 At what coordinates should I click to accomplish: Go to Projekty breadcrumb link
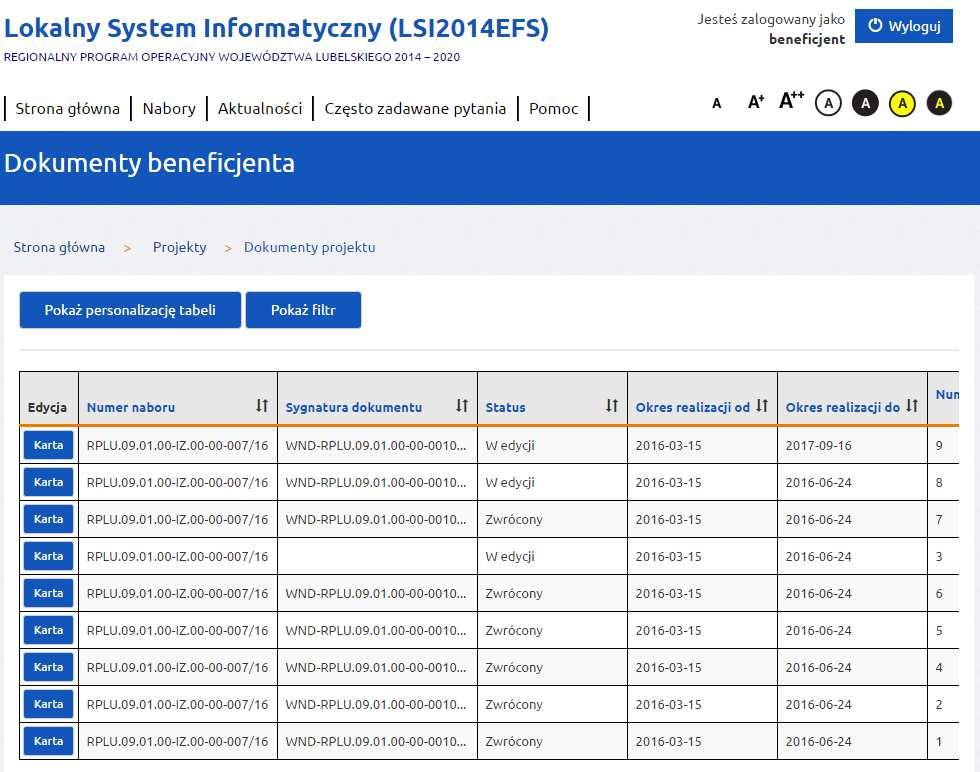pos(179,248)
